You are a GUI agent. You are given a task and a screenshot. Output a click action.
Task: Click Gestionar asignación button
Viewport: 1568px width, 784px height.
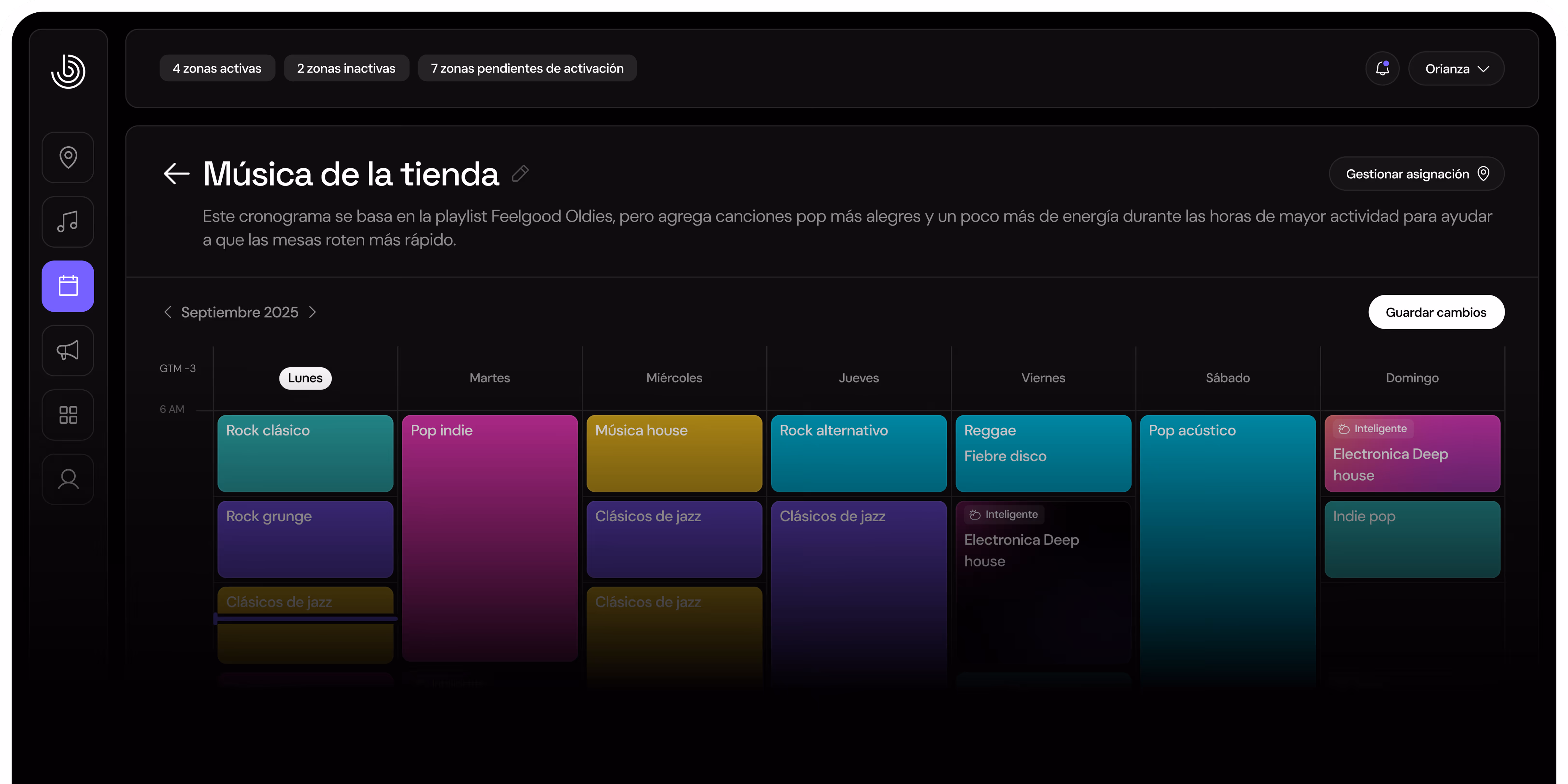(x=1416, y=174)
